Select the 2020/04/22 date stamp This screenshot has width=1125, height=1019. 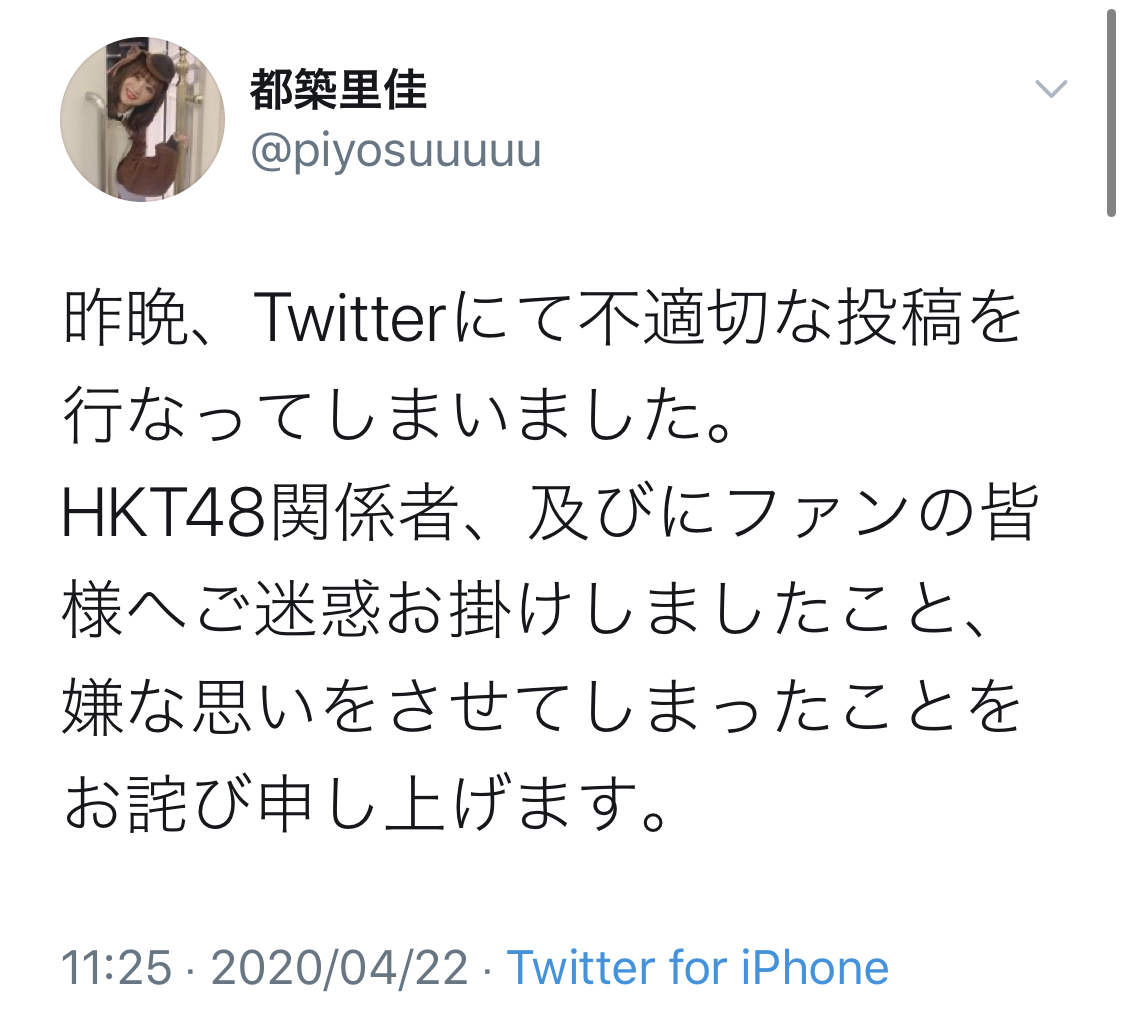point(339,967)
